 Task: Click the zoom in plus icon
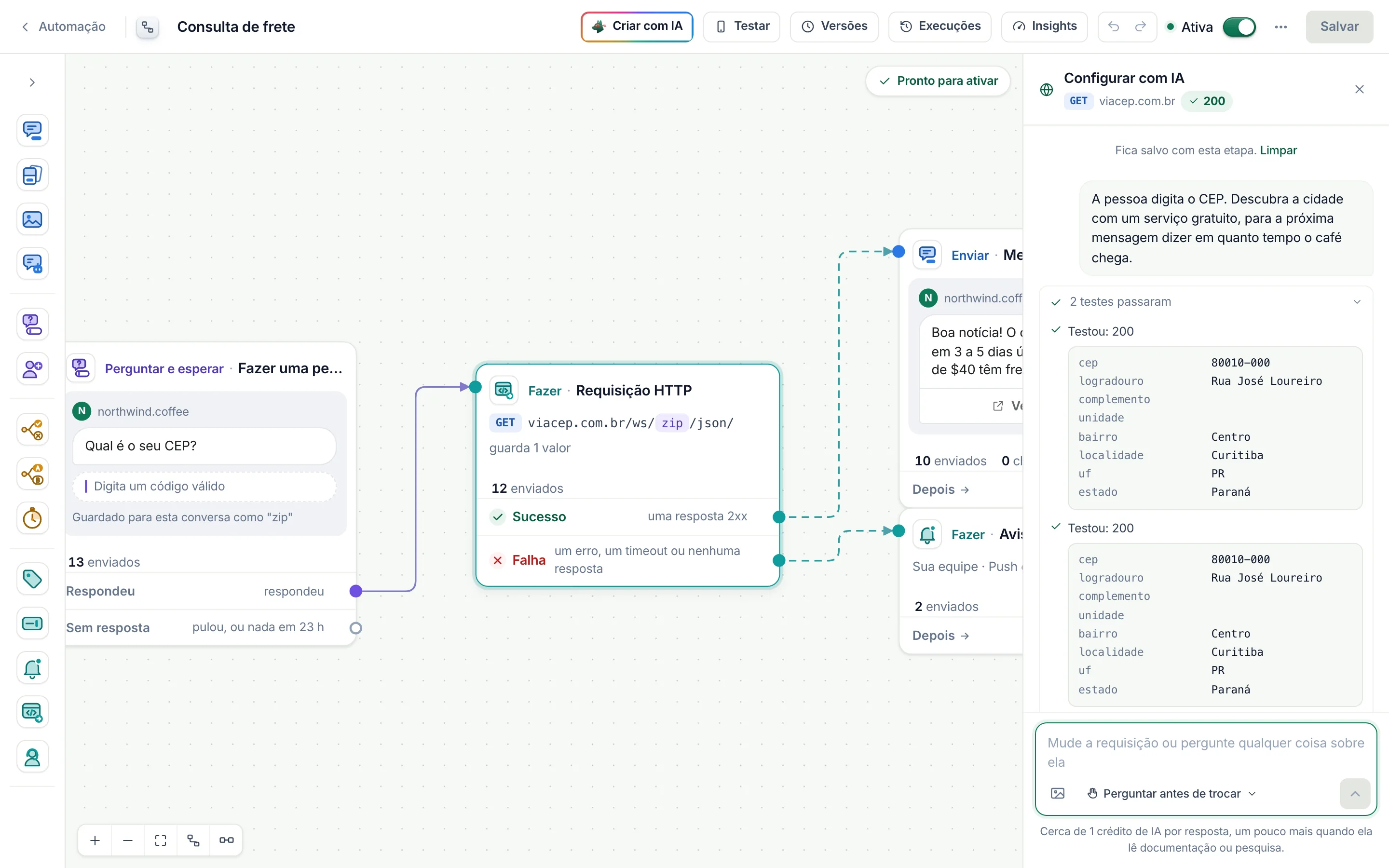pyautogui.click(x=95, y=841)
